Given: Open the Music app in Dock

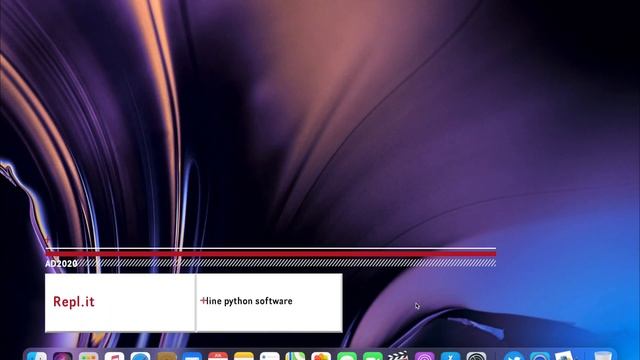Looking at the screenshot, I should click(114, 356).
